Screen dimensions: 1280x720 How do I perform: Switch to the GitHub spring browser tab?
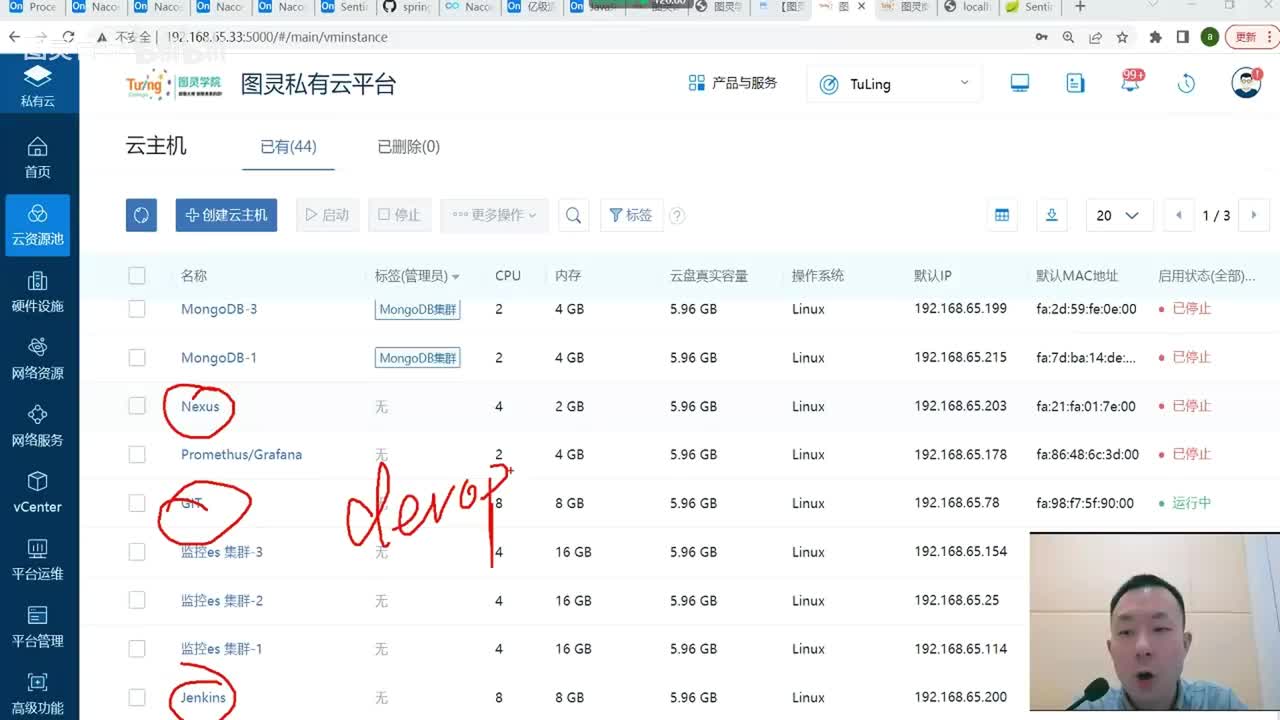click(406, 7)
